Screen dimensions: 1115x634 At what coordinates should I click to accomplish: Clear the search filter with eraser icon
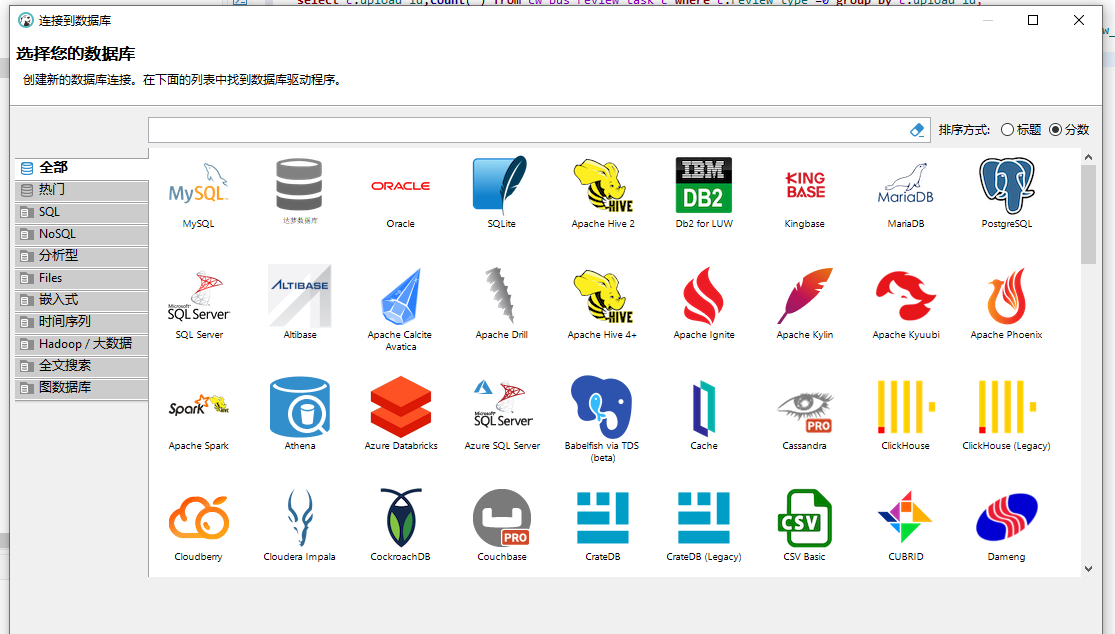(x=917, y=130)
